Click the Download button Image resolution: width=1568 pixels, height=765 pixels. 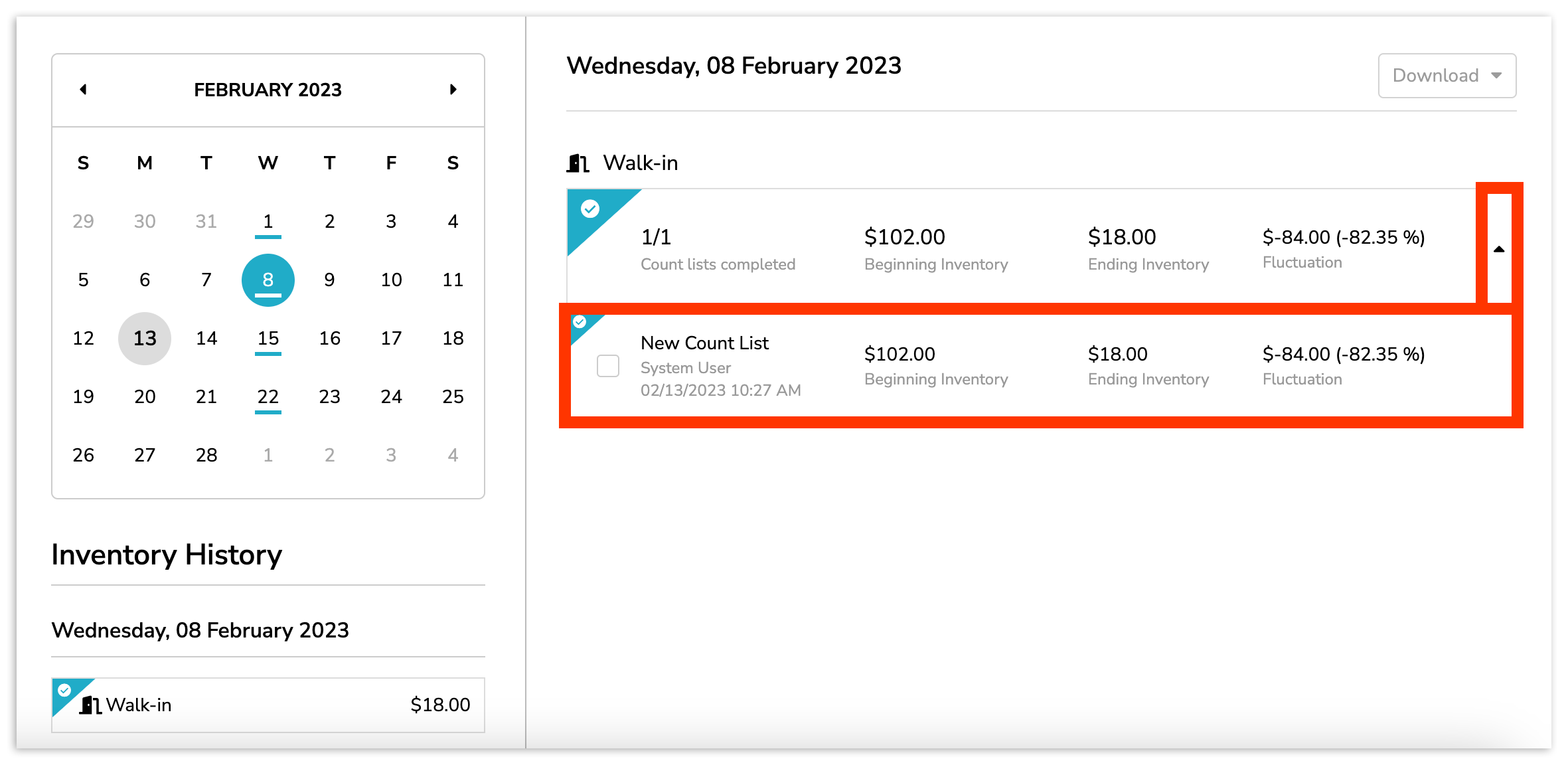pos(1435,76)
